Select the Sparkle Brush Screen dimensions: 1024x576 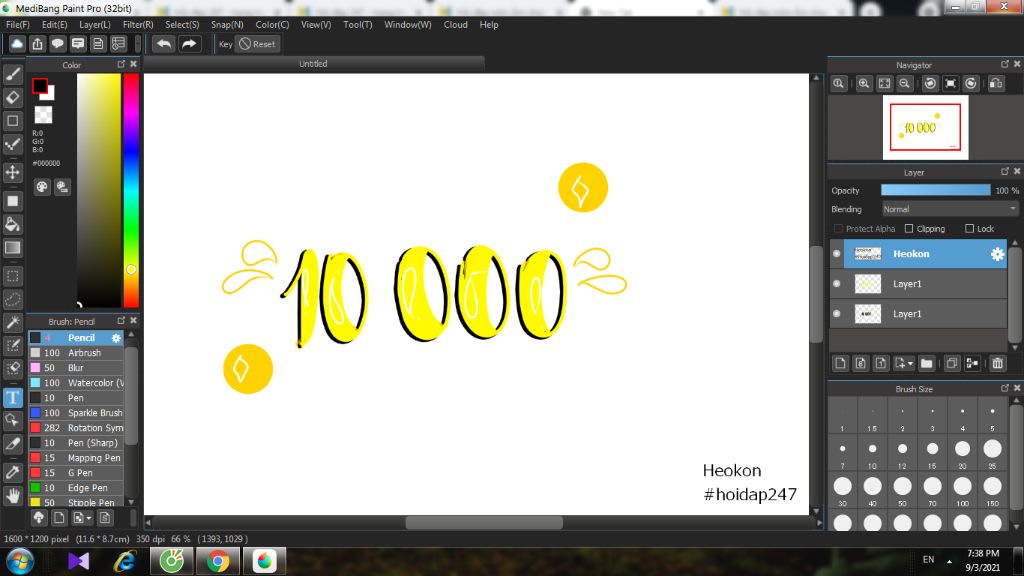(x=76, y=413)
